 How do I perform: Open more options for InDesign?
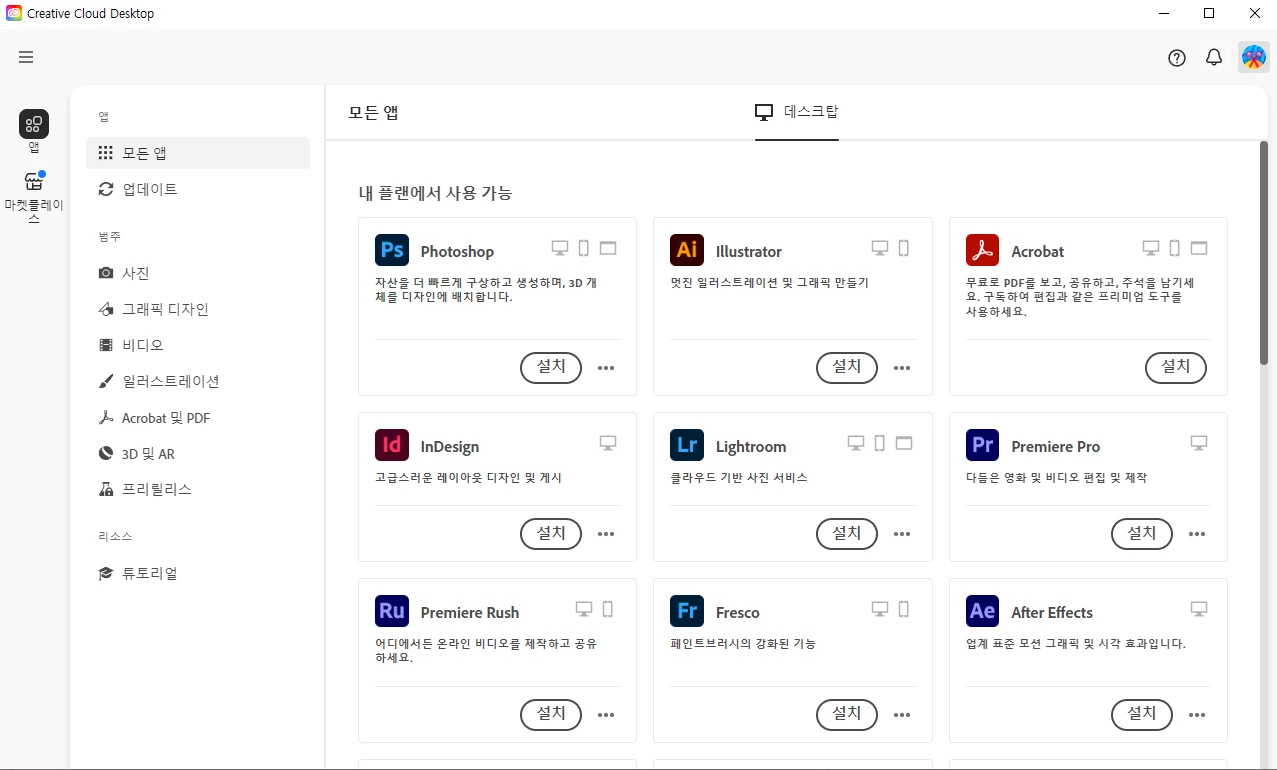[606, 534]
